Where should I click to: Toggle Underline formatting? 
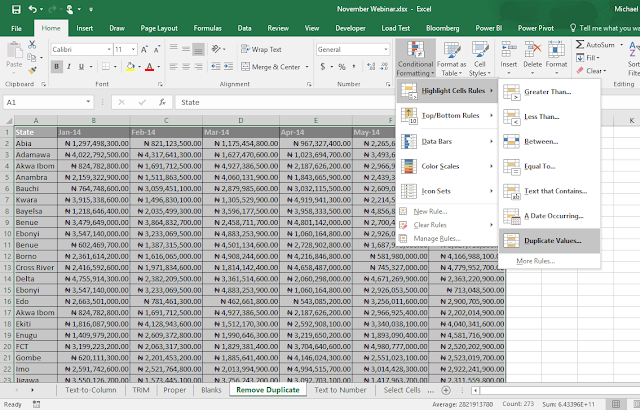tap(79, 66)
